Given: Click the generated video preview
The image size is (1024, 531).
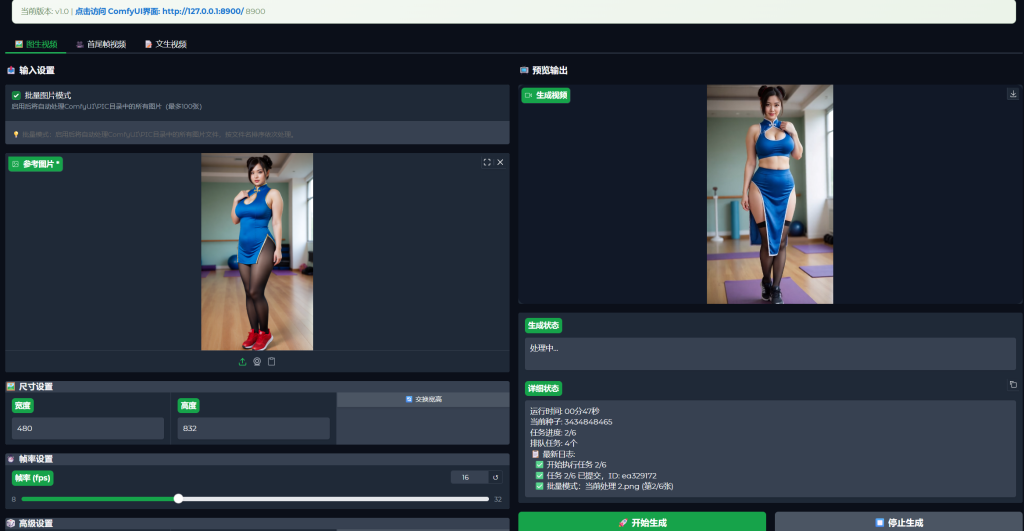Looking at the screenshot, I should coord(770,194).
